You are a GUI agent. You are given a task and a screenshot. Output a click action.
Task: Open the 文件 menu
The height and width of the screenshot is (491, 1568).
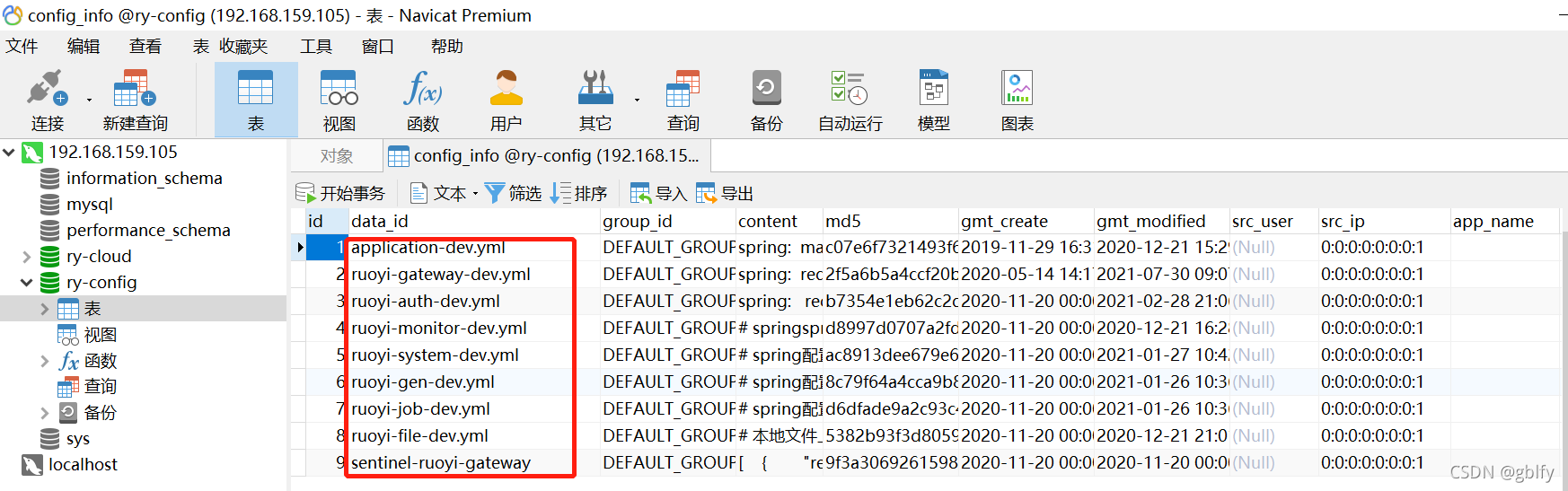tap(22, 47)
